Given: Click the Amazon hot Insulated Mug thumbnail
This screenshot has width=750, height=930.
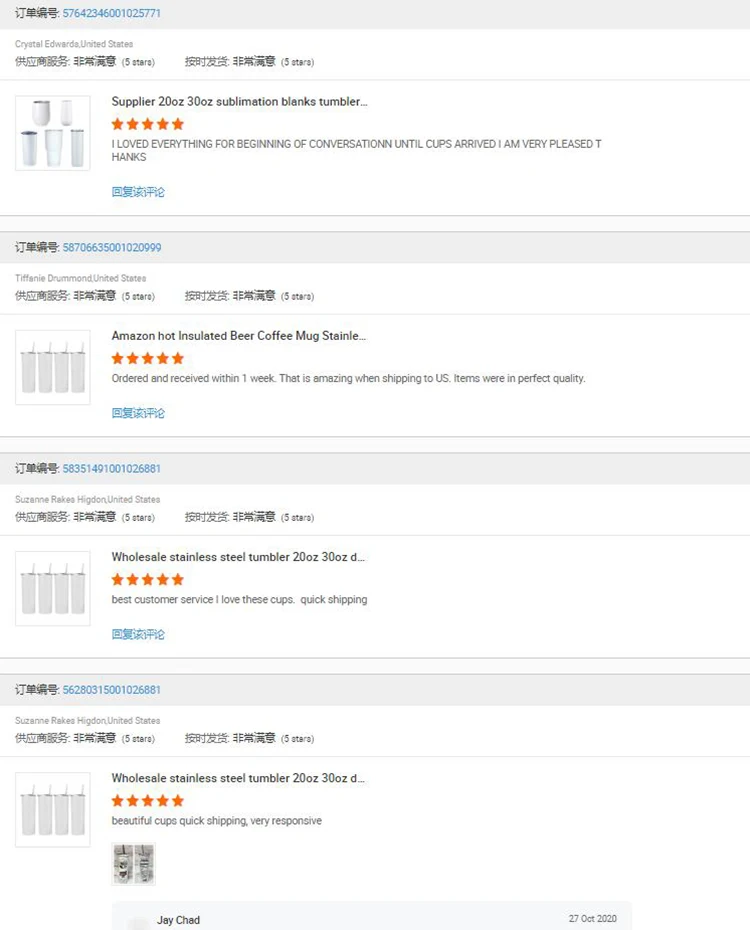Looking at the screenshot, I should point(52,367).
